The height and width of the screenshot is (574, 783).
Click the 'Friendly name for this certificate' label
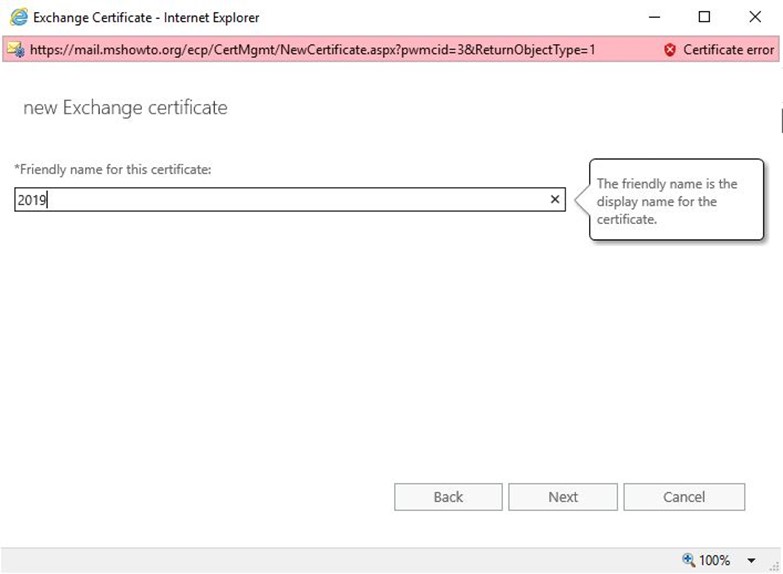pos(113,169)
